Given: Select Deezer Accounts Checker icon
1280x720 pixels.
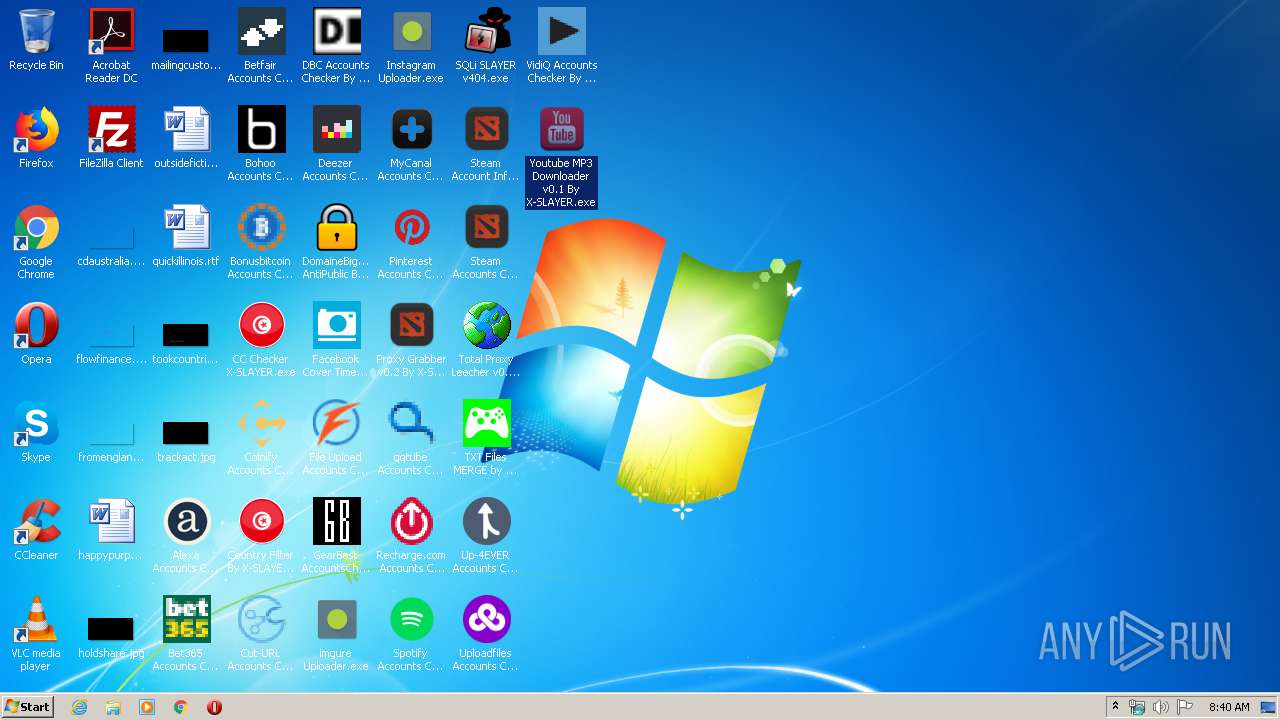Looking at the screenshot, I should tap(336, 144).
